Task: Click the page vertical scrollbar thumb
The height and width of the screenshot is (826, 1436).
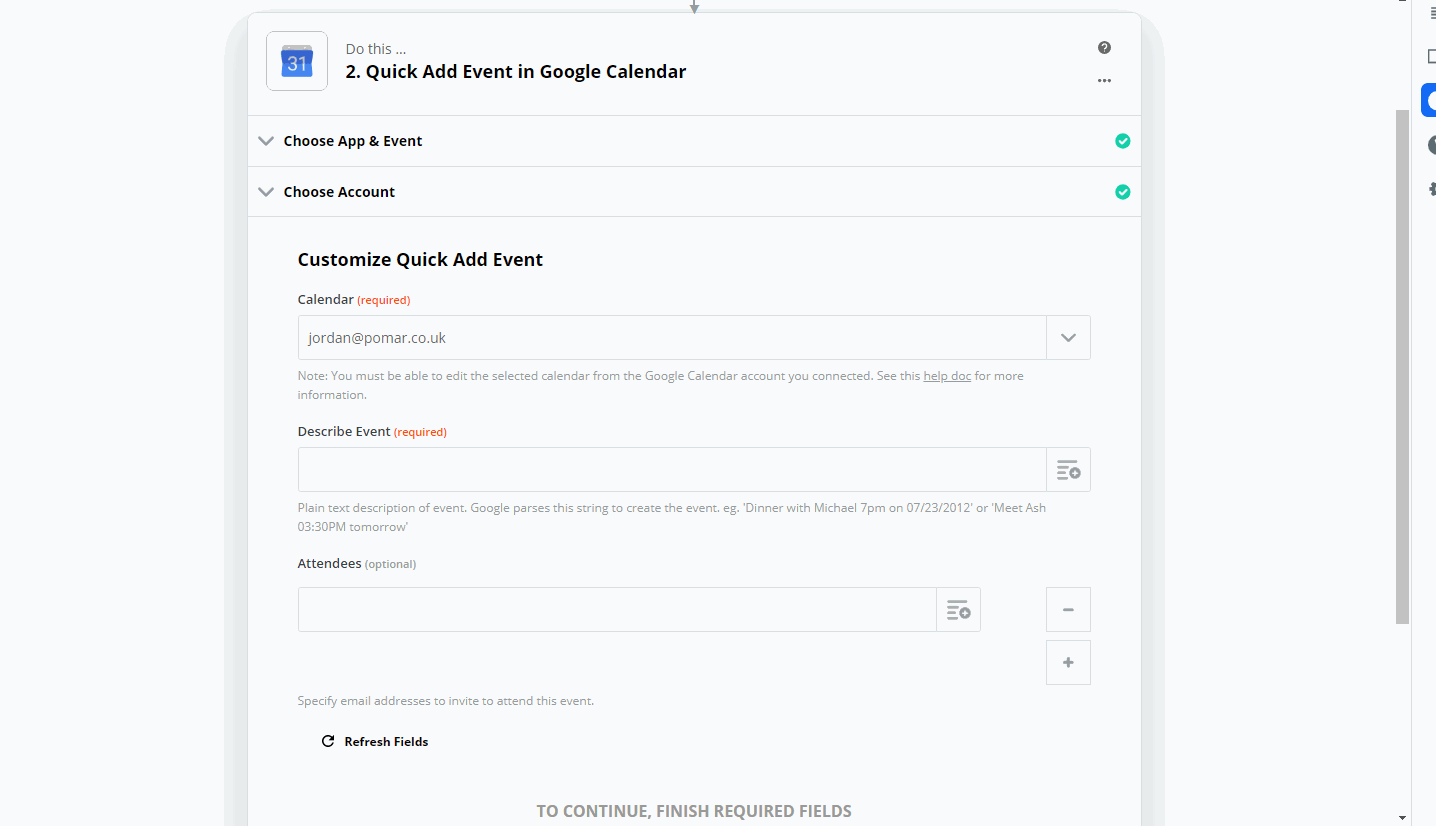Action: 1403,367
